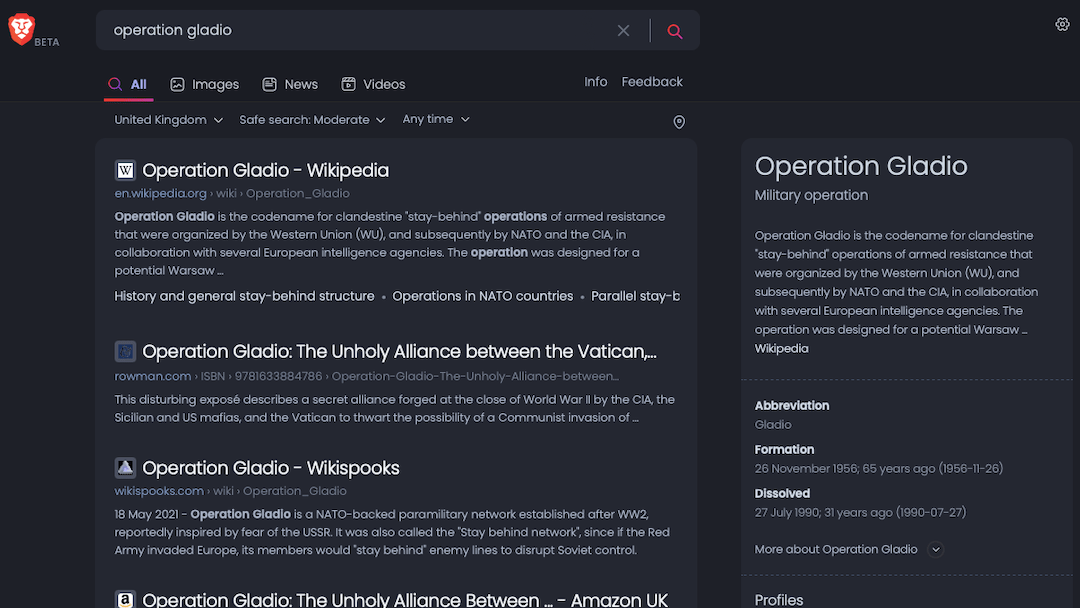This screenshot has height=608, width=1080.
Task: Switch to the All tab
Action: 128,84
